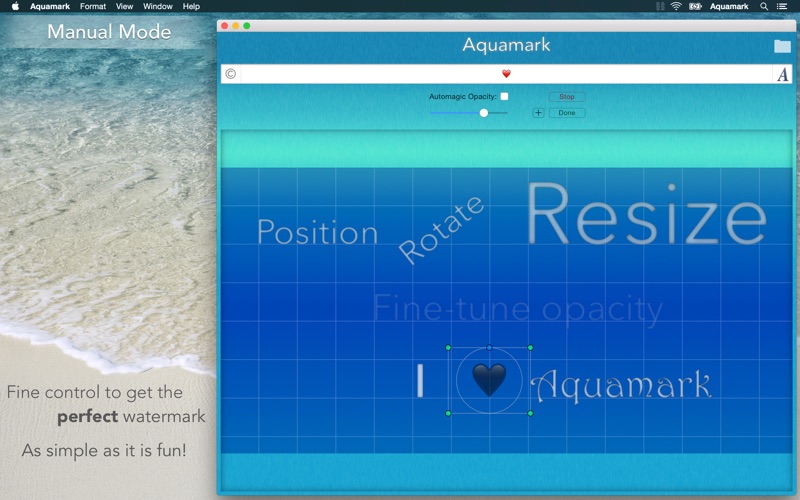Open the Aquamark app menu

(x=49, y=6)
